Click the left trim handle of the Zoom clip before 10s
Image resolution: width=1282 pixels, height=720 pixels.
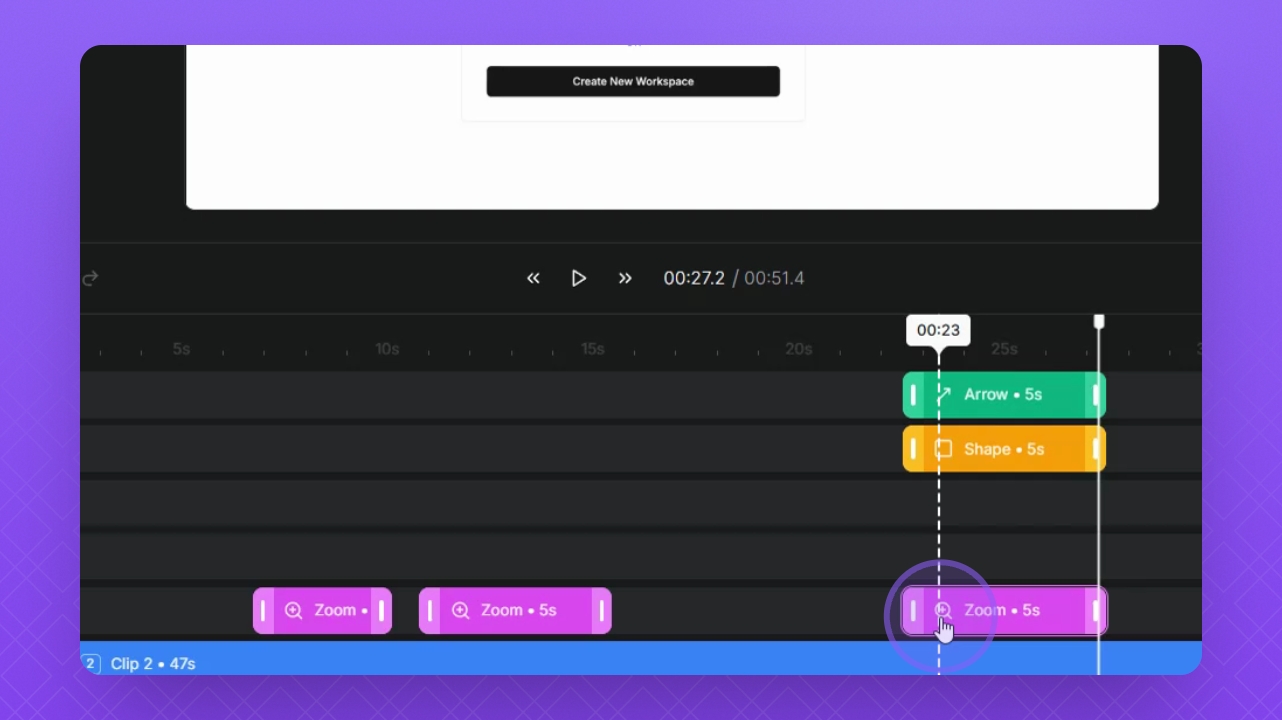(x=263, y=611)
